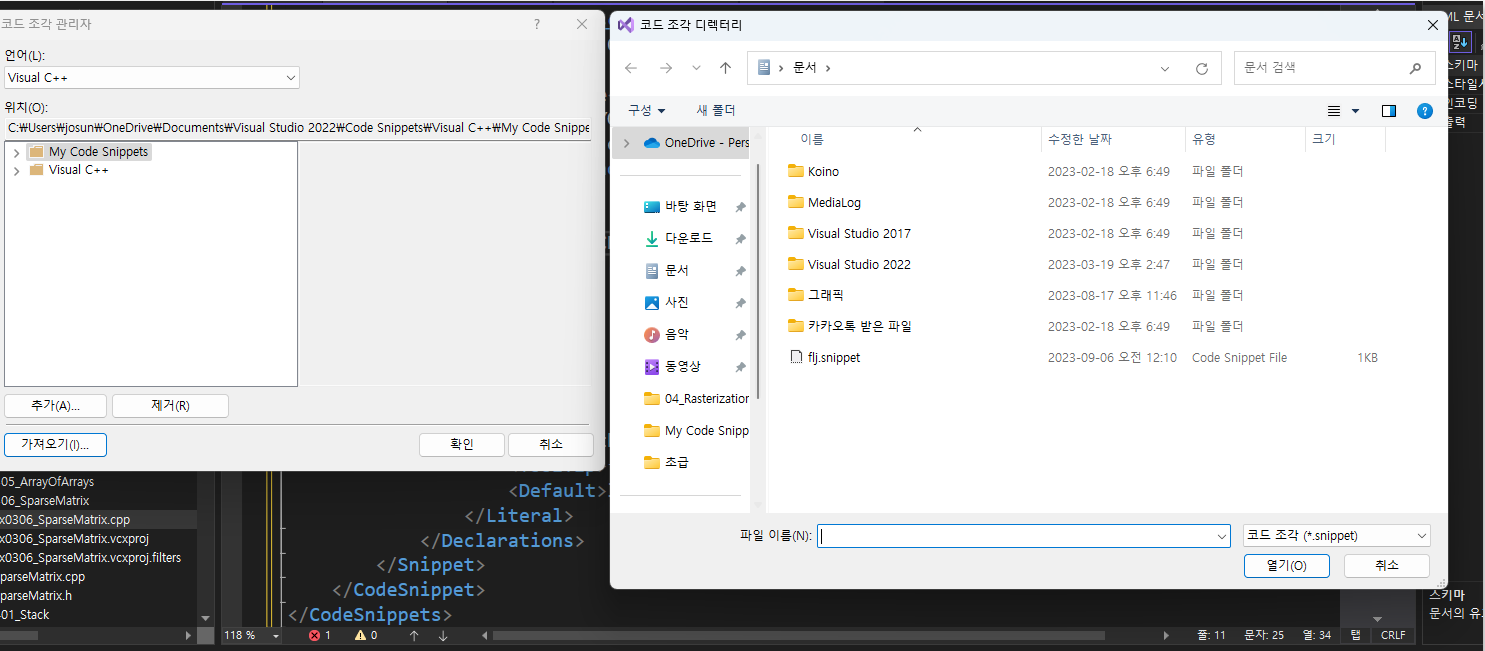Screen dimensions: 1485x651
Task: Open 다운로드 quick access item
Action: 689,238
